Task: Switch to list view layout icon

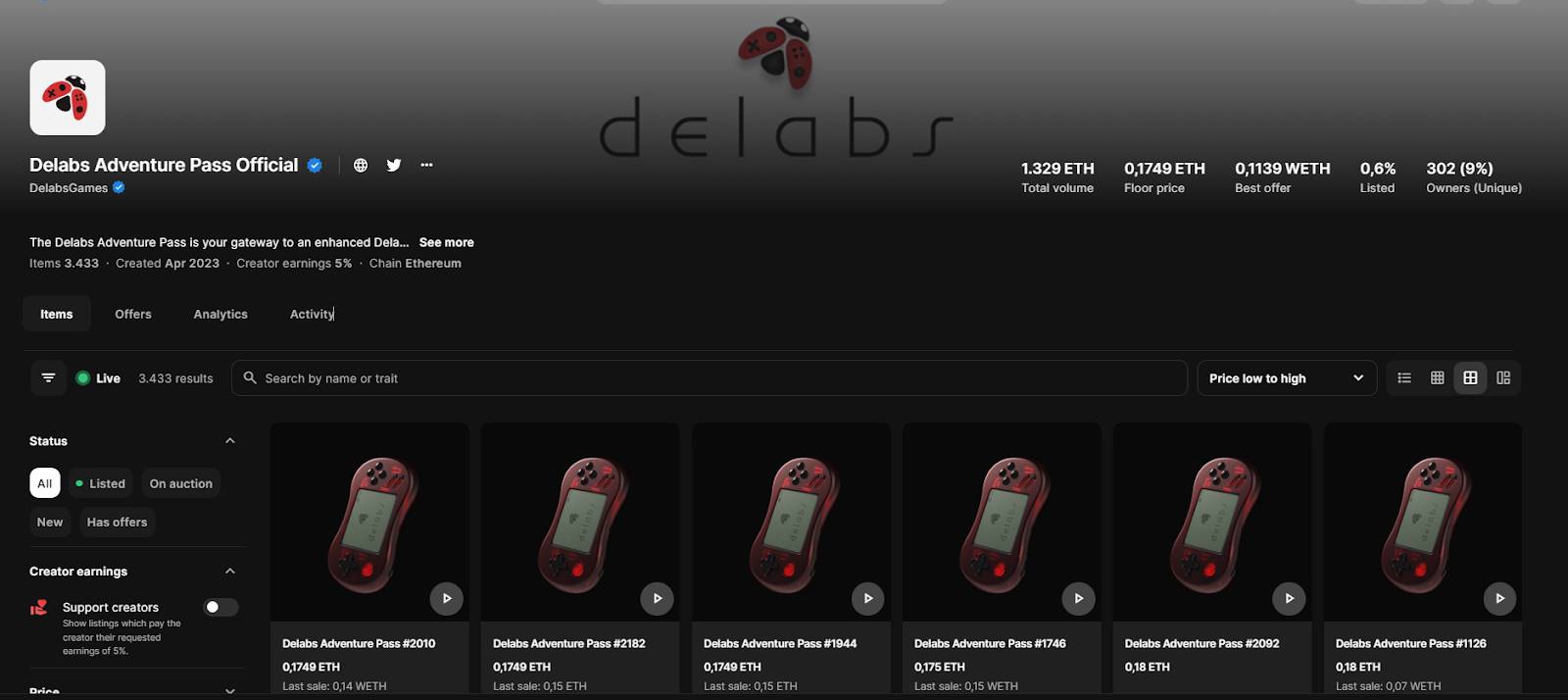Action: (1404, 377)
